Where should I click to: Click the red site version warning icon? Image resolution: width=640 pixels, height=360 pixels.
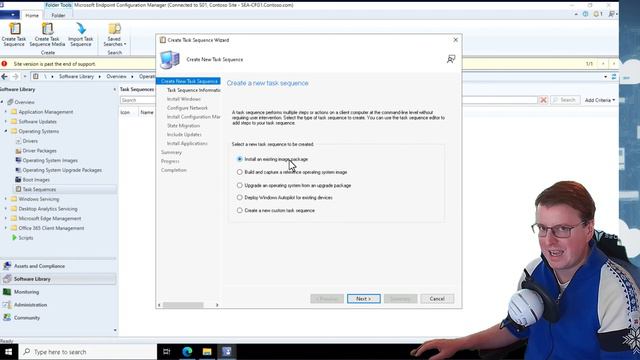(4, 64)
